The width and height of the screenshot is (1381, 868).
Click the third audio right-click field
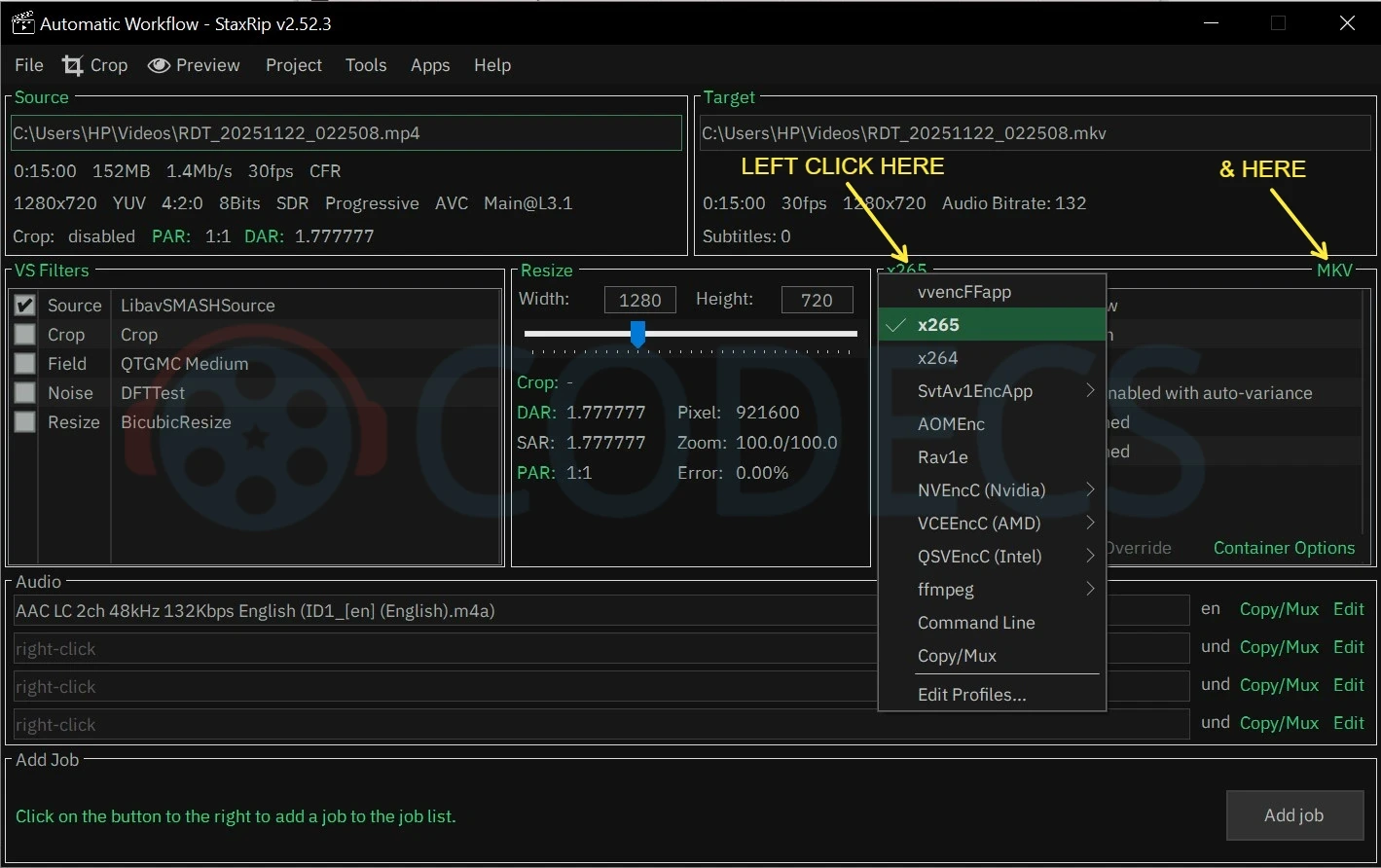click(600, 687)
